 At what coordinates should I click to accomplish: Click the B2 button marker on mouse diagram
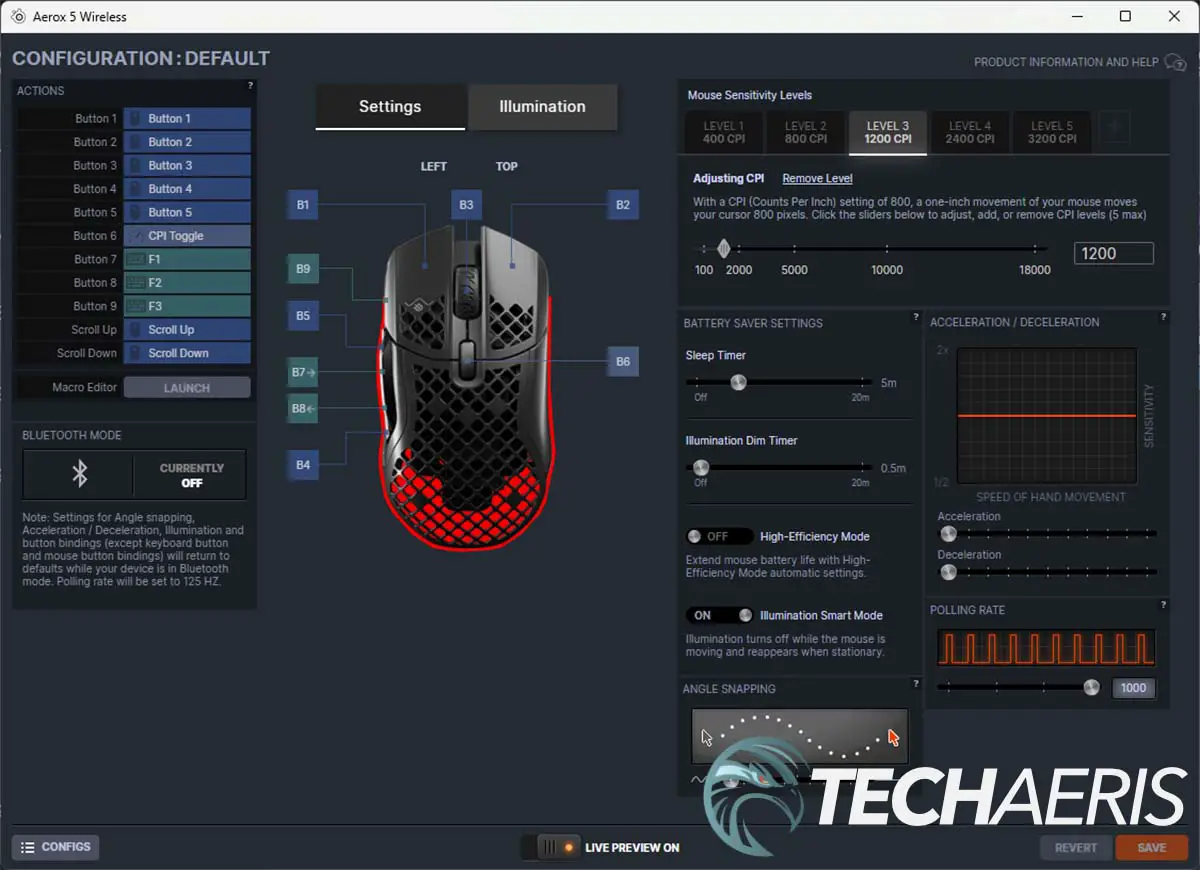623,205
